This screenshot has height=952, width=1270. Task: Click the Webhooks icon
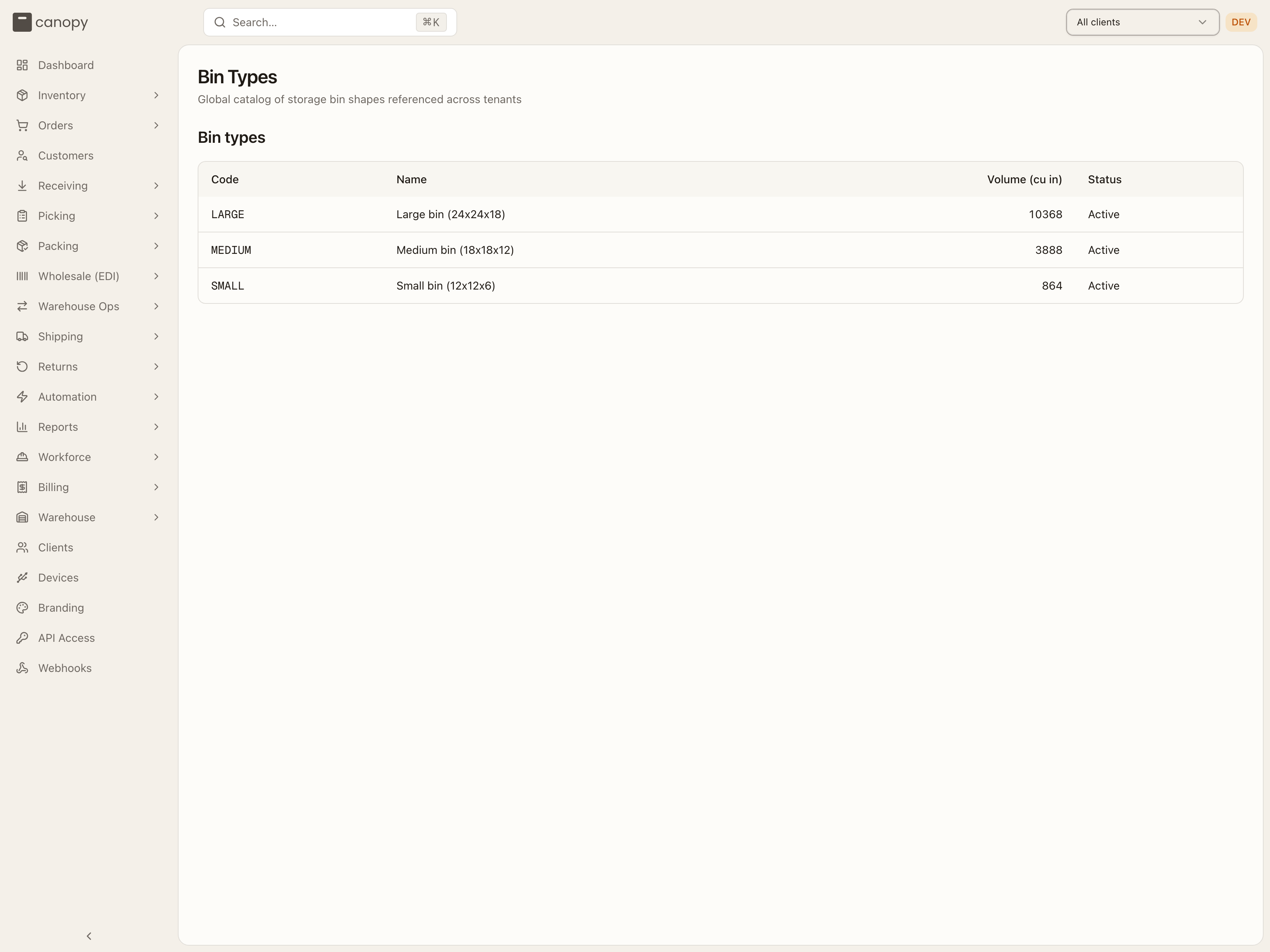click(22, 668)
